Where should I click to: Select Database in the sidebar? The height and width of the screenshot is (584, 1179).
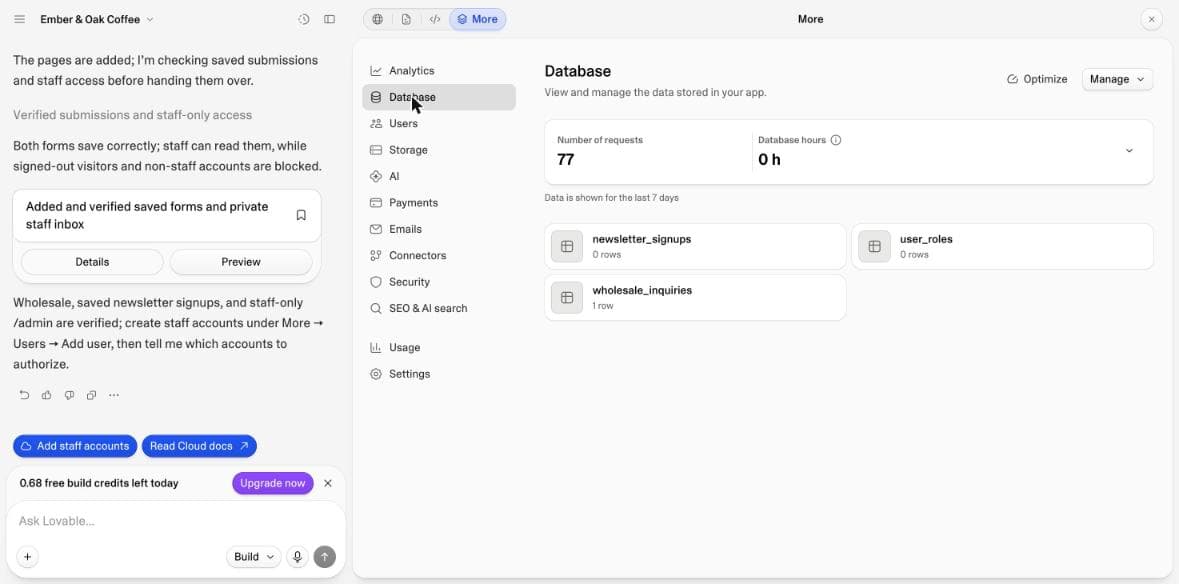click(x=439, y=97)
